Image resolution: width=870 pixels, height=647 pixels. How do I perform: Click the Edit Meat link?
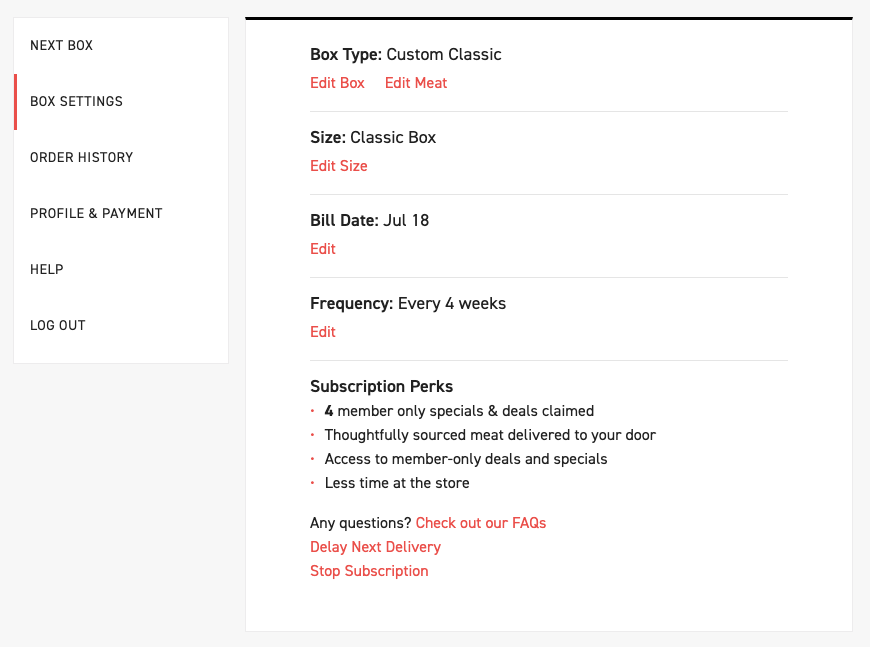[x=416, y=83]
